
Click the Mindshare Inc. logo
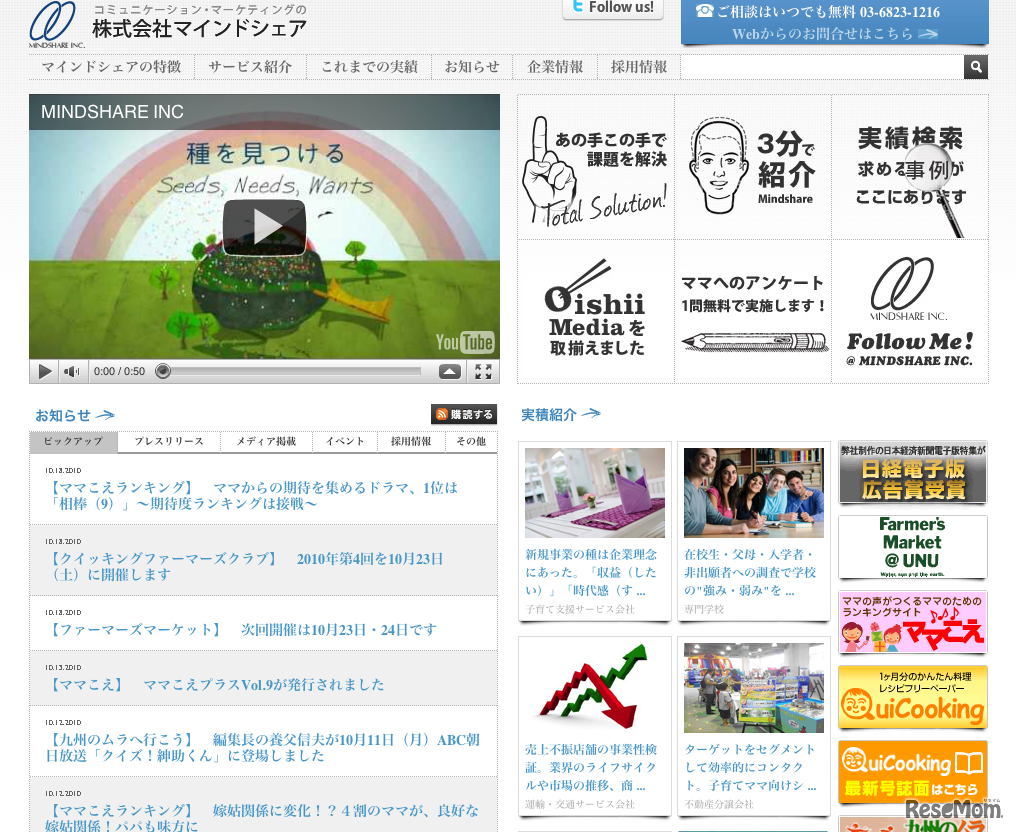tap(57, 25)
